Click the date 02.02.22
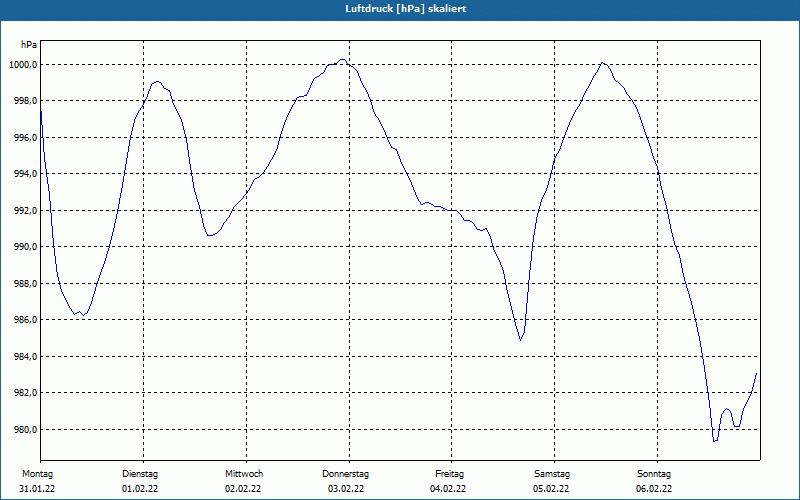The image size is (800, 500). (x=243, y=489)
